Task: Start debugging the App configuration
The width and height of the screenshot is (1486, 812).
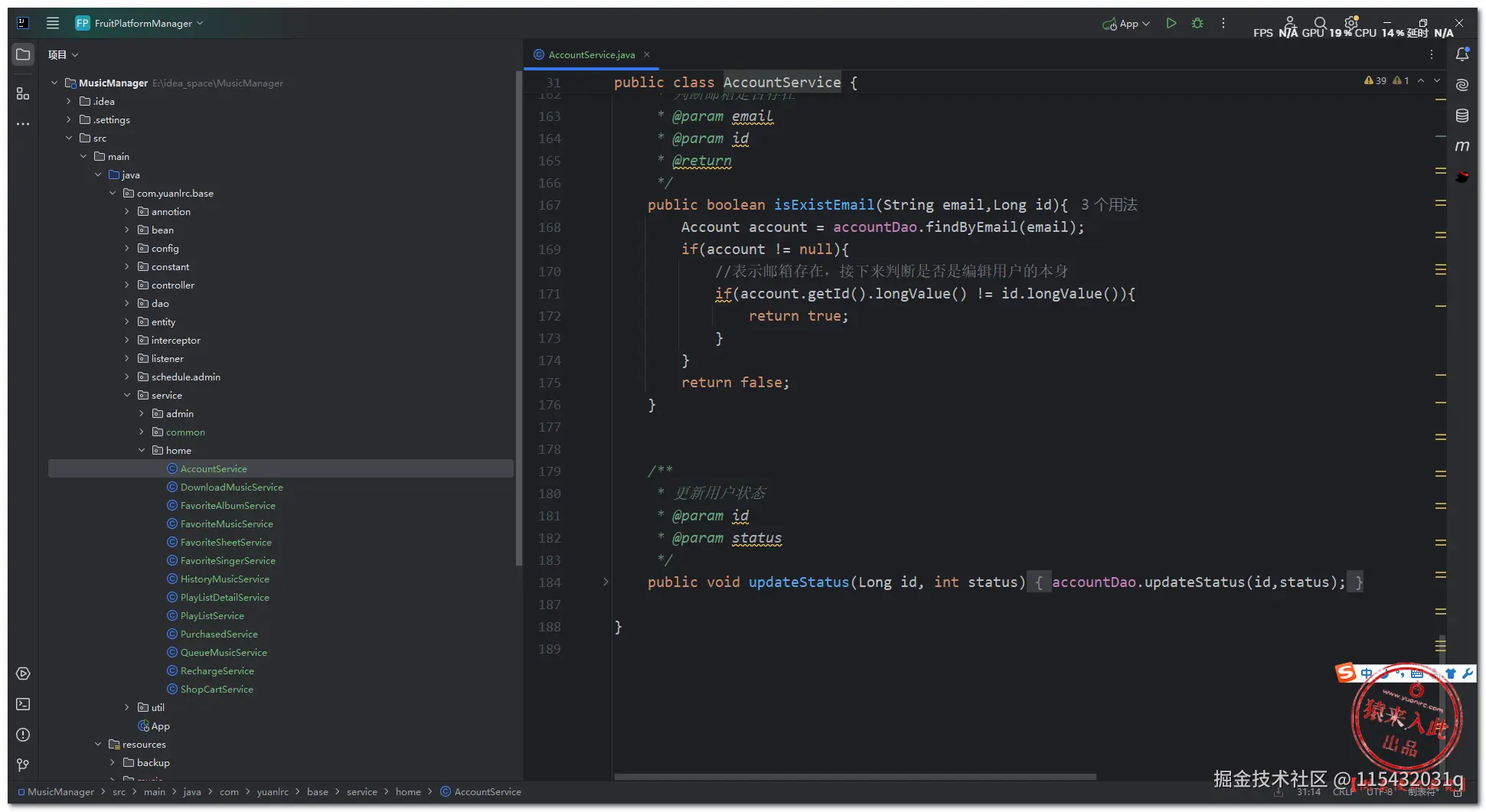Action: click(x=1197, y=24)
